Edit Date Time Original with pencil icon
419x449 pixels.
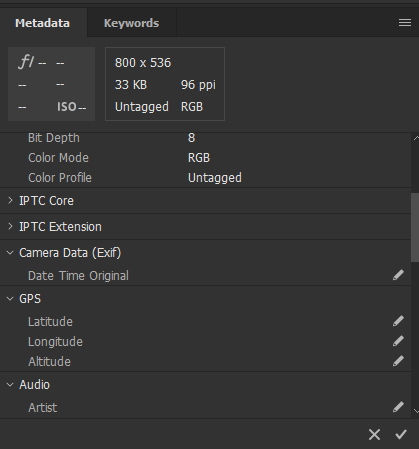point(398,275)
